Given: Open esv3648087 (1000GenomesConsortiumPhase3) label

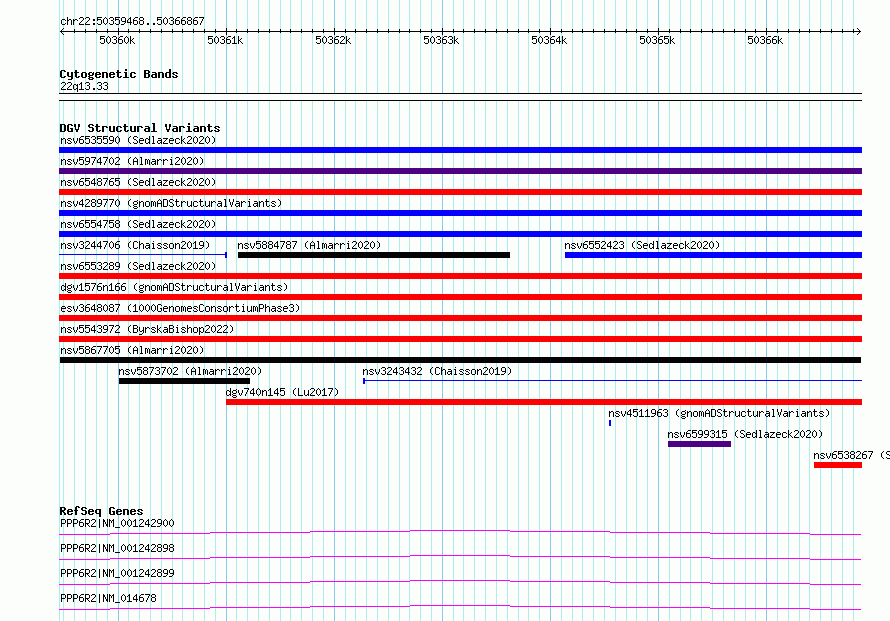Looking at the screenshot, I should tap(180, 308).
